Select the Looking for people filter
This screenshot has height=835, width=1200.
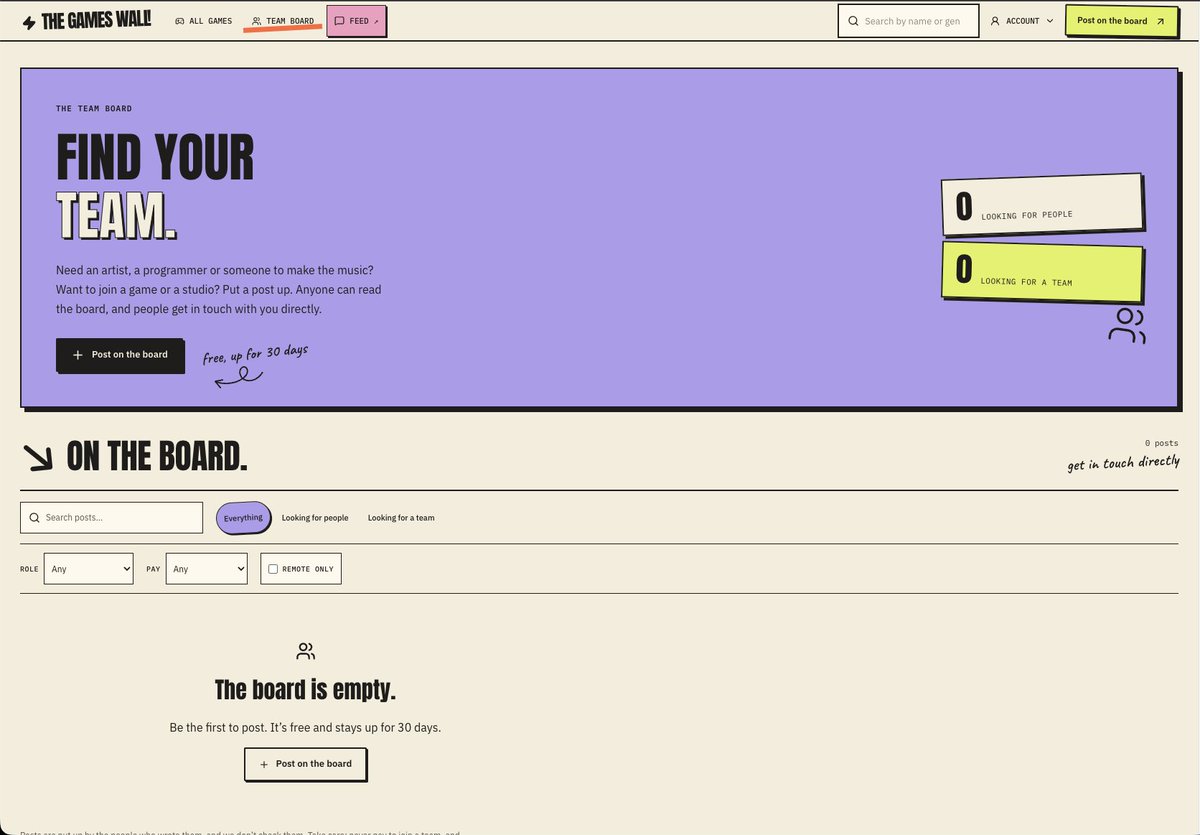[x=315, y=518]
